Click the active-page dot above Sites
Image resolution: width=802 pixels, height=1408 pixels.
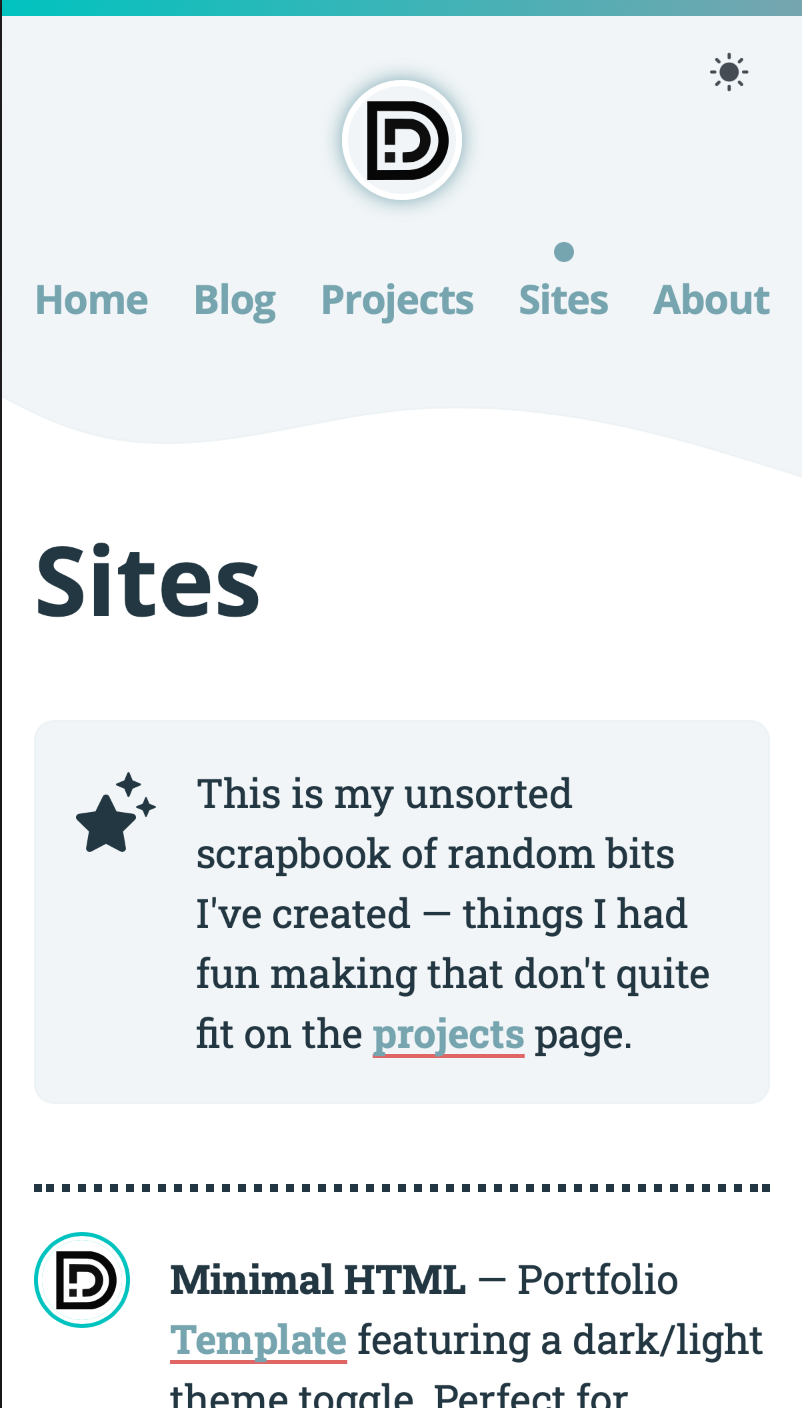(x=564, y=251)
